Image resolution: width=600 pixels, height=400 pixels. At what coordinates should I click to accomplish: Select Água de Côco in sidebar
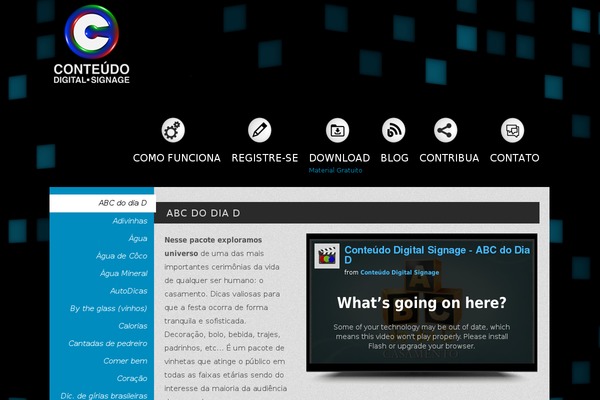pos(122,256)
